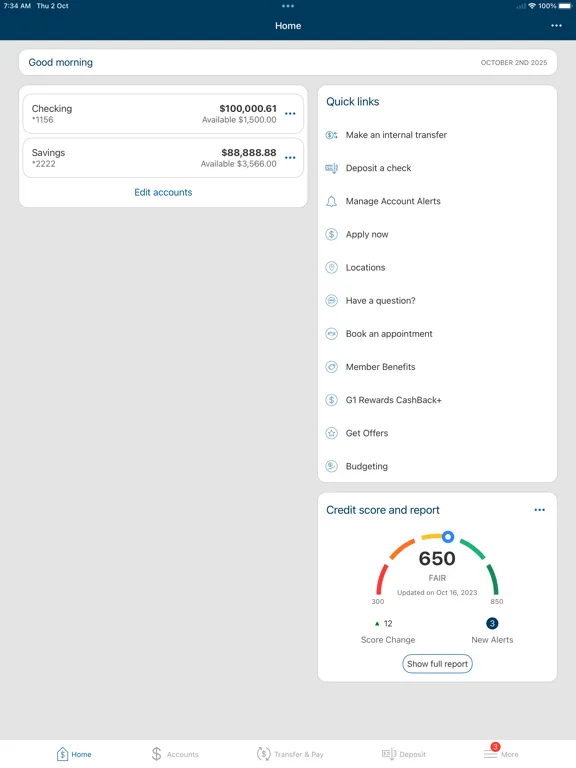Image resolution: width=576 pixels, height=768 pixels.
Task: Click Show full report button
Action: pyautogui.click(x=437, y=664)
